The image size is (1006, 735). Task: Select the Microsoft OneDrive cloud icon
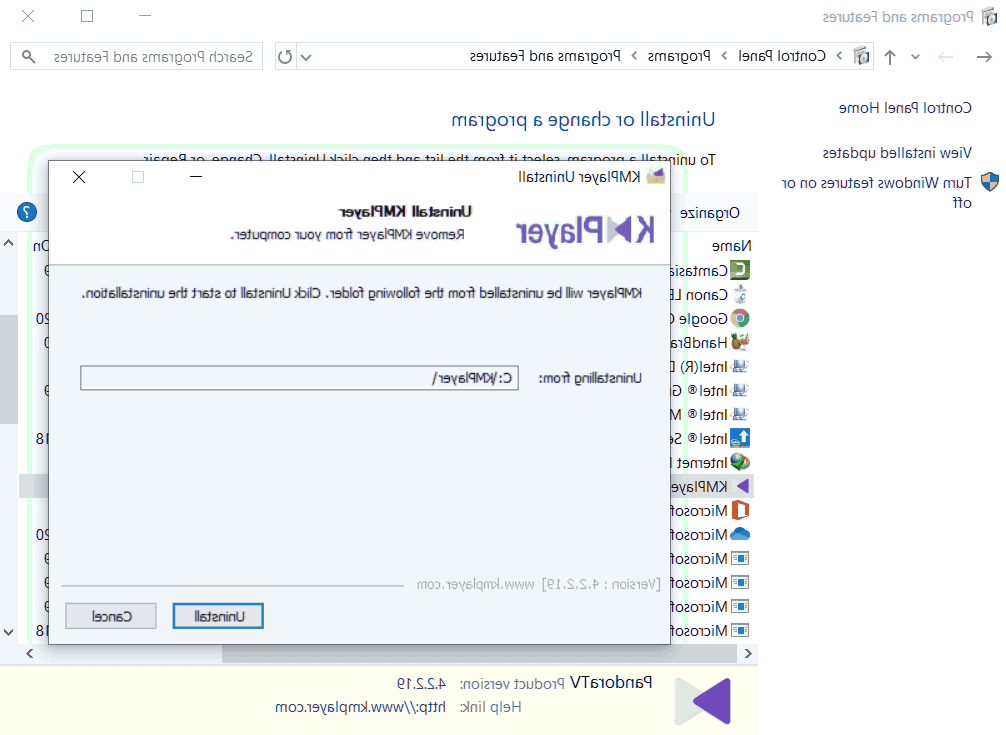pos(740,534)
